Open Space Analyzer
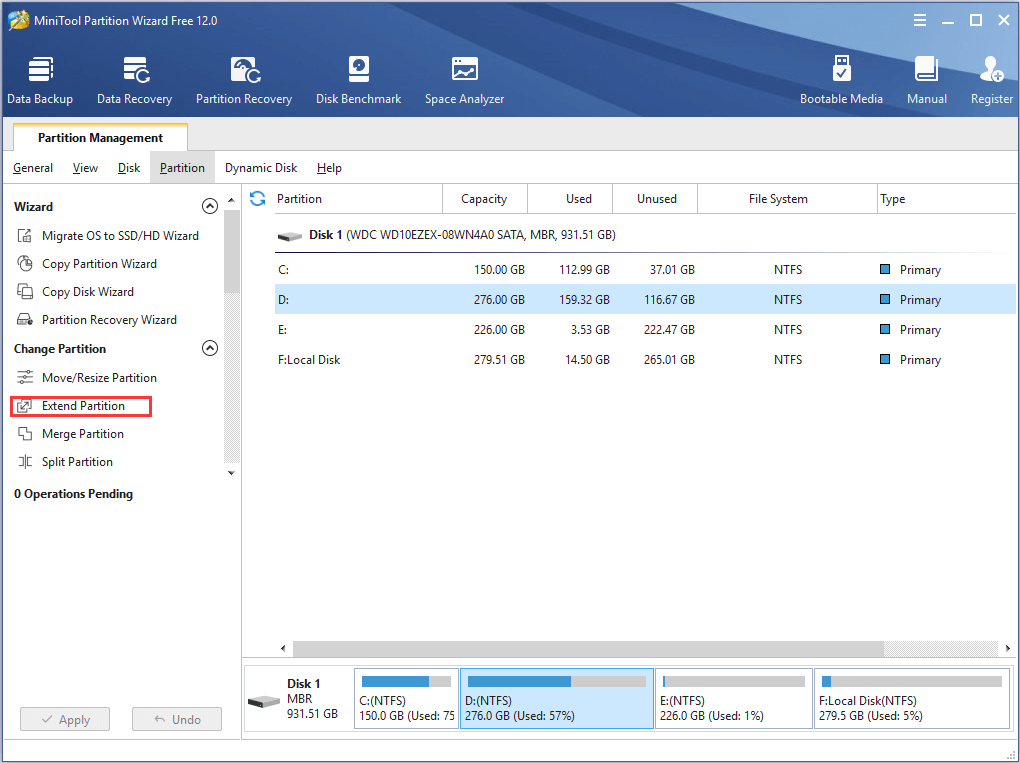1020x763 pixels. click(464, 80)
